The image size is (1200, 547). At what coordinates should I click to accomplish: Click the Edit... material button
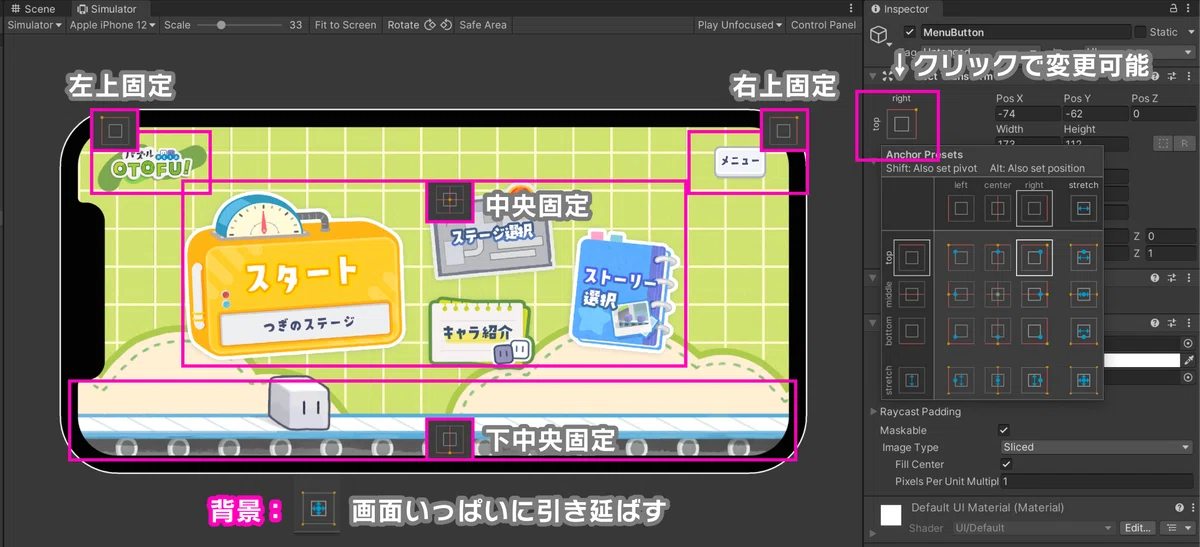click(1136, 528)
